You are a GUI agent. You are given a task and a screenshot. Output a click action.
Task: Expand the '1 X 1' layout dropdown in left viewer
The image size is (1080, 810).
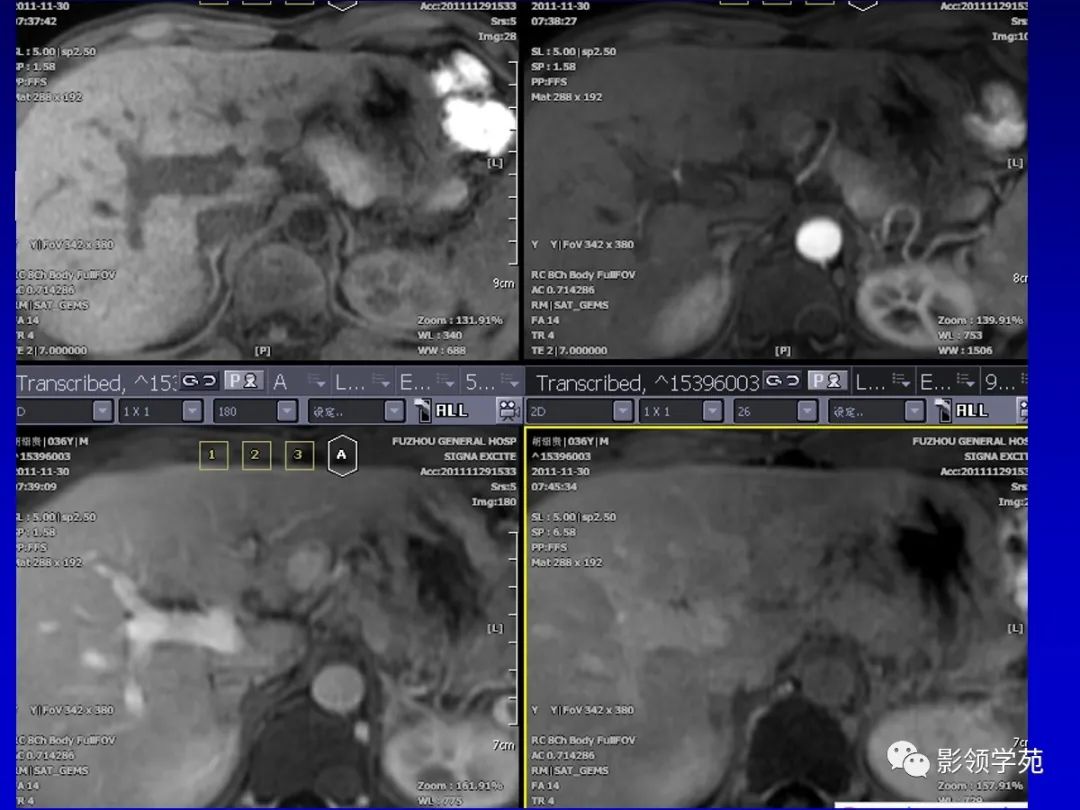[x=192, y=411]
